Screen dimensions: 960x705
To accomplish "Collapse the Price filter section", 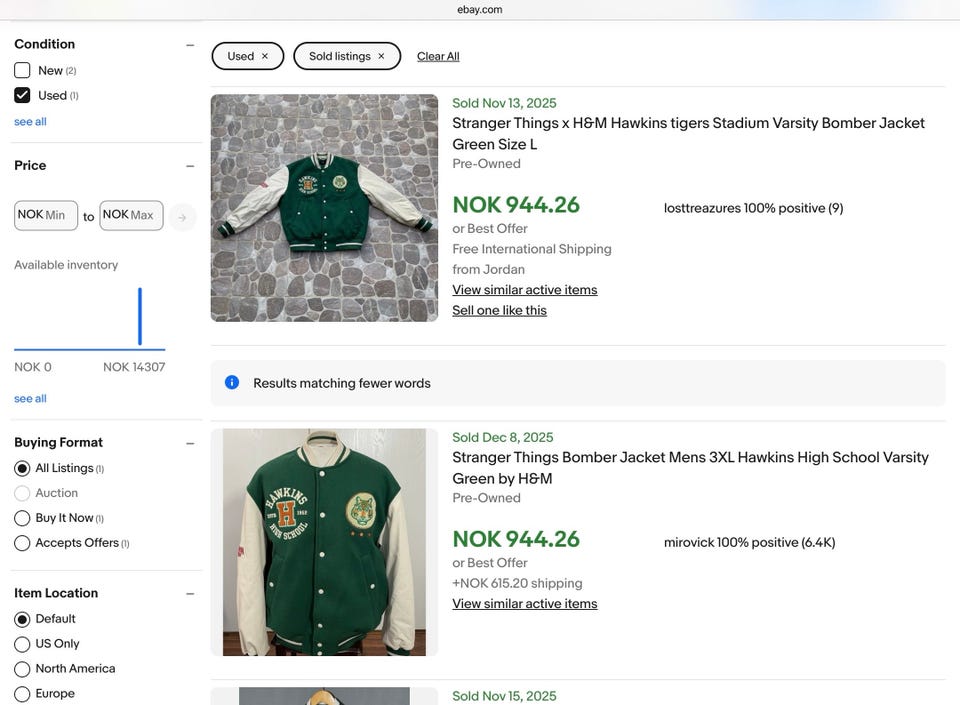I will coord(190,166).
